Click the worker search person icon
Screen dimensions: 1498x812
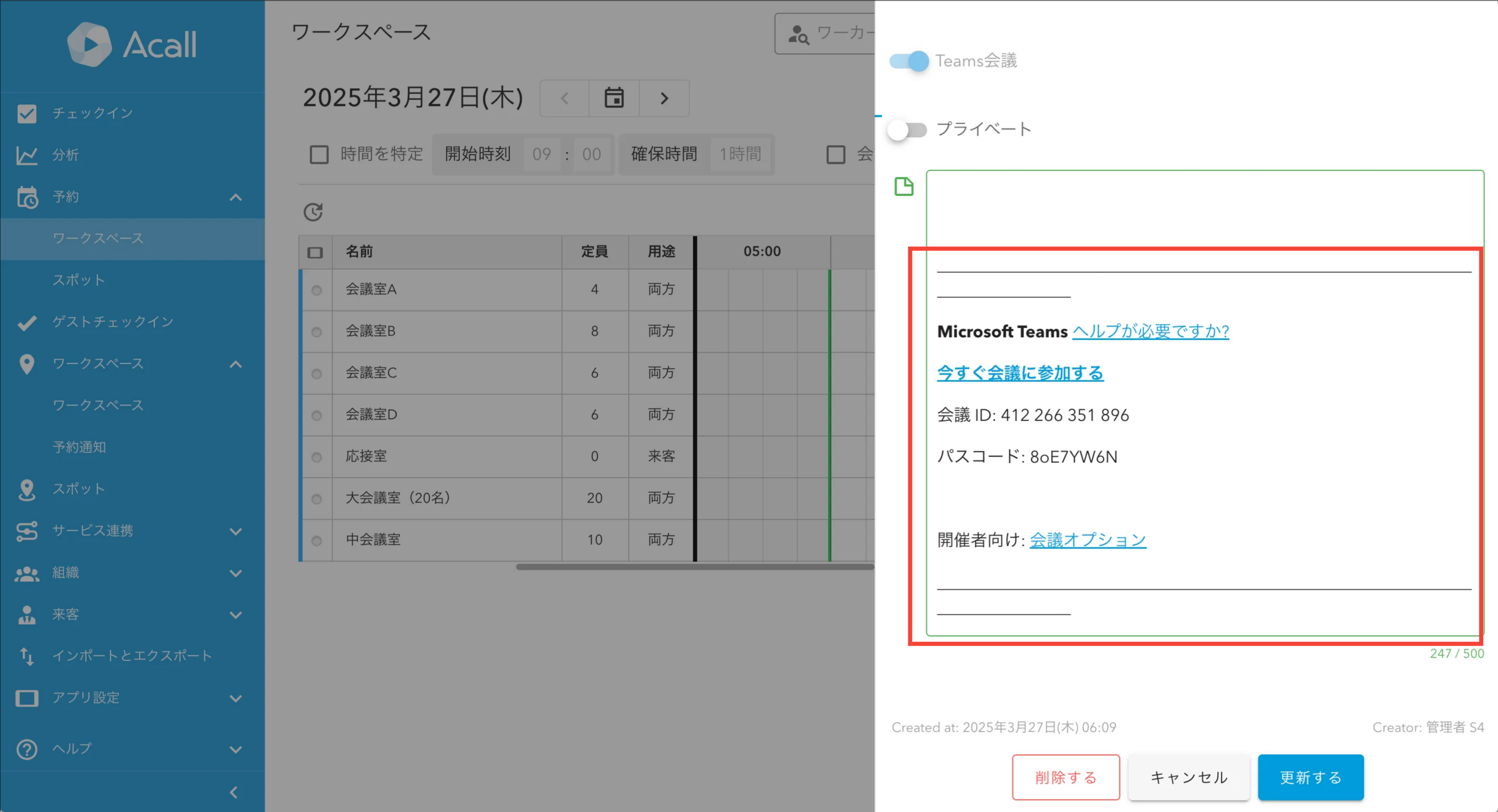tap(798, 34)
